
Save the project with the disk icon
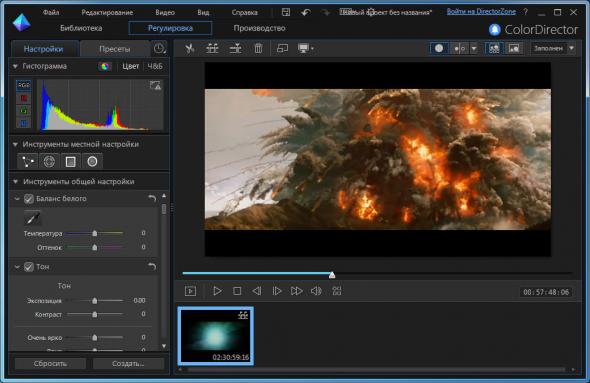click(x=286, y=12)
